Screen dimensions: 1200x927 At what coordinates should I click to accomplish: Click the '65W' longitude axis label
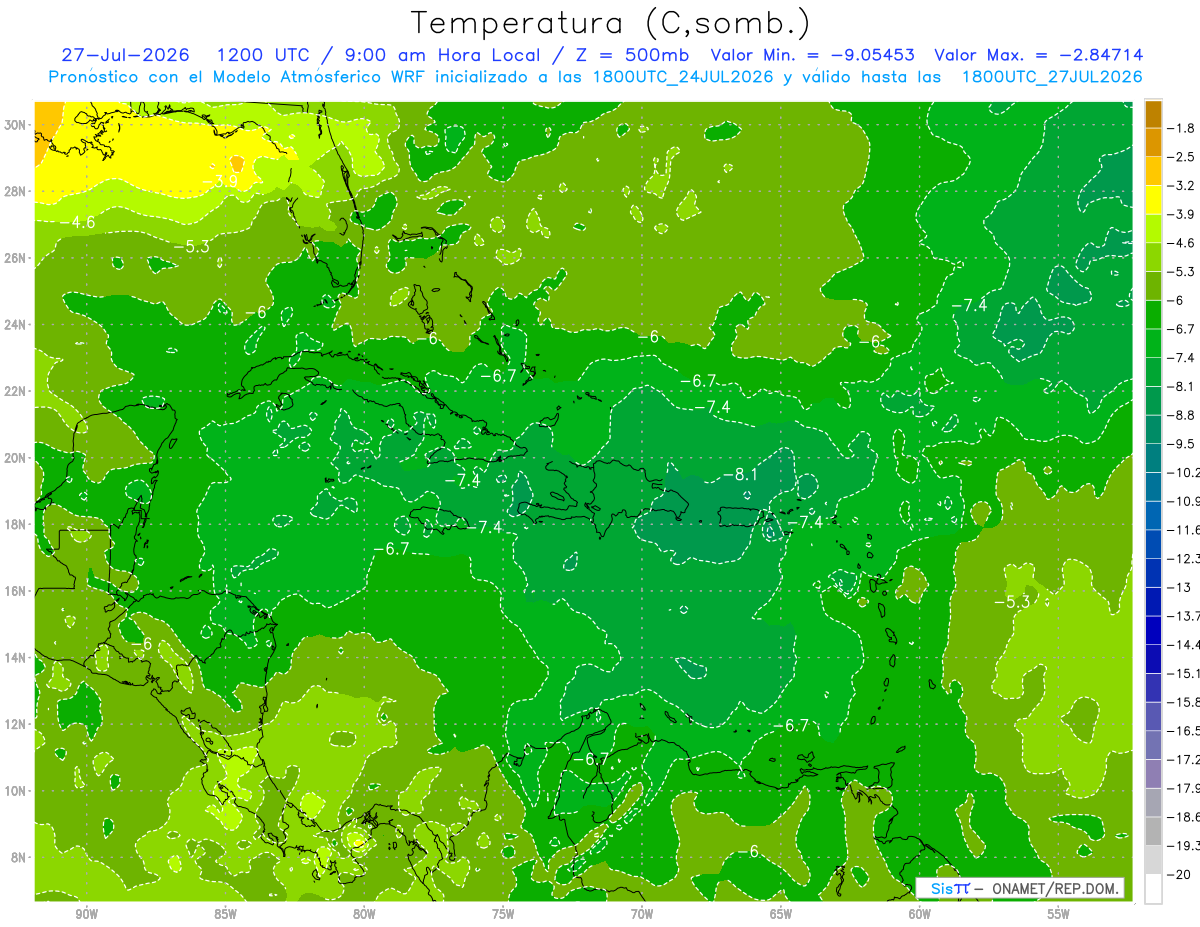point(781,914)
